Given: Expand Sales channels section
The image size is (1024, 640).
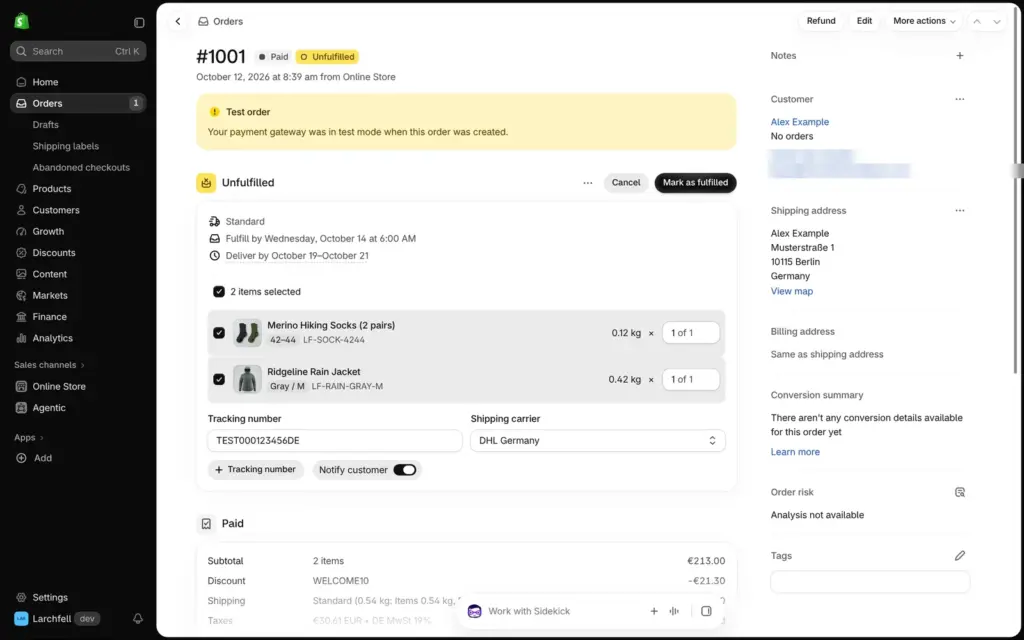Looking at the screenshot, I should [50, 365].
